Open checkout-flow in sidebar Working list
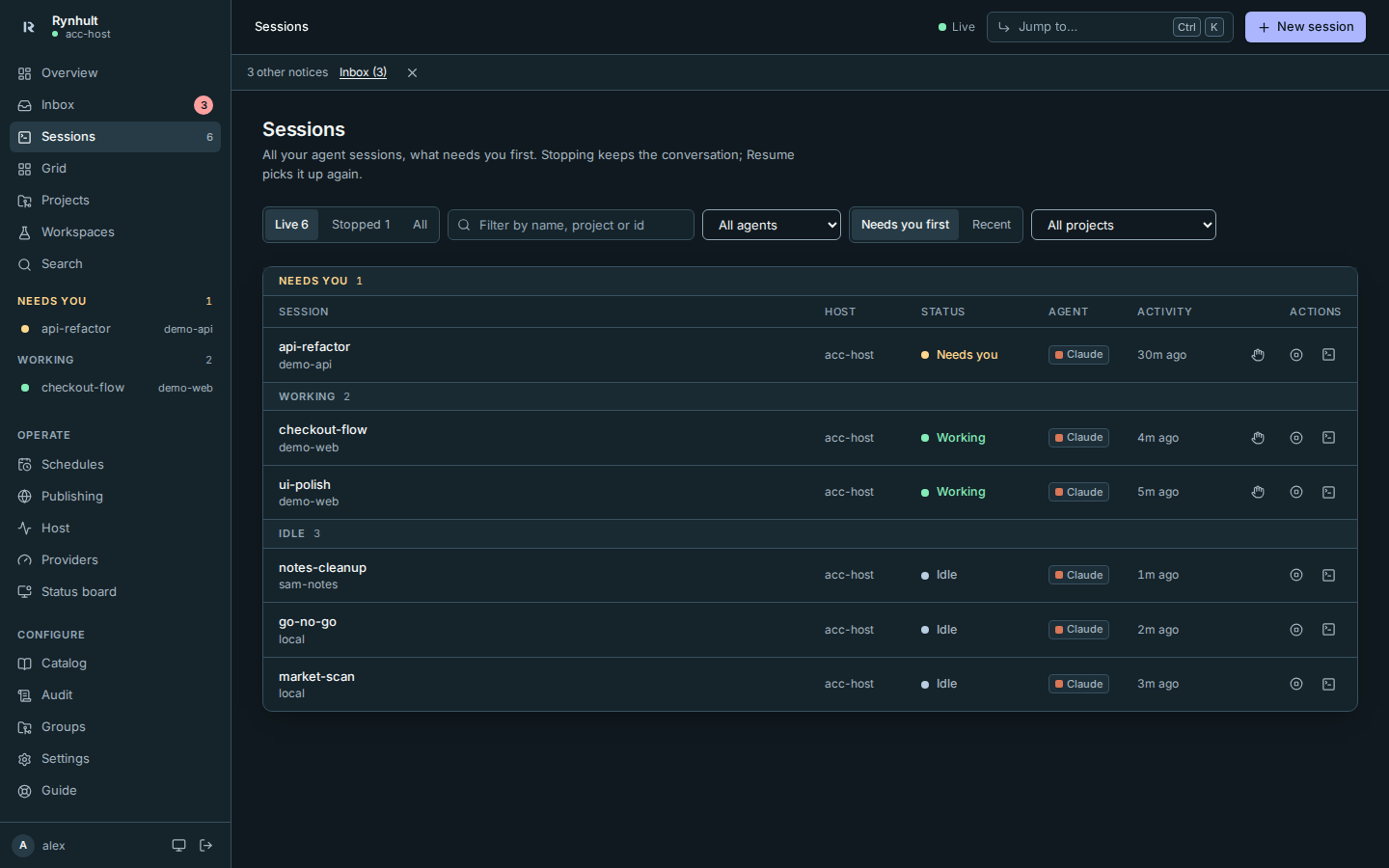Screen dimensions: 1389x868 coord(115,388)
